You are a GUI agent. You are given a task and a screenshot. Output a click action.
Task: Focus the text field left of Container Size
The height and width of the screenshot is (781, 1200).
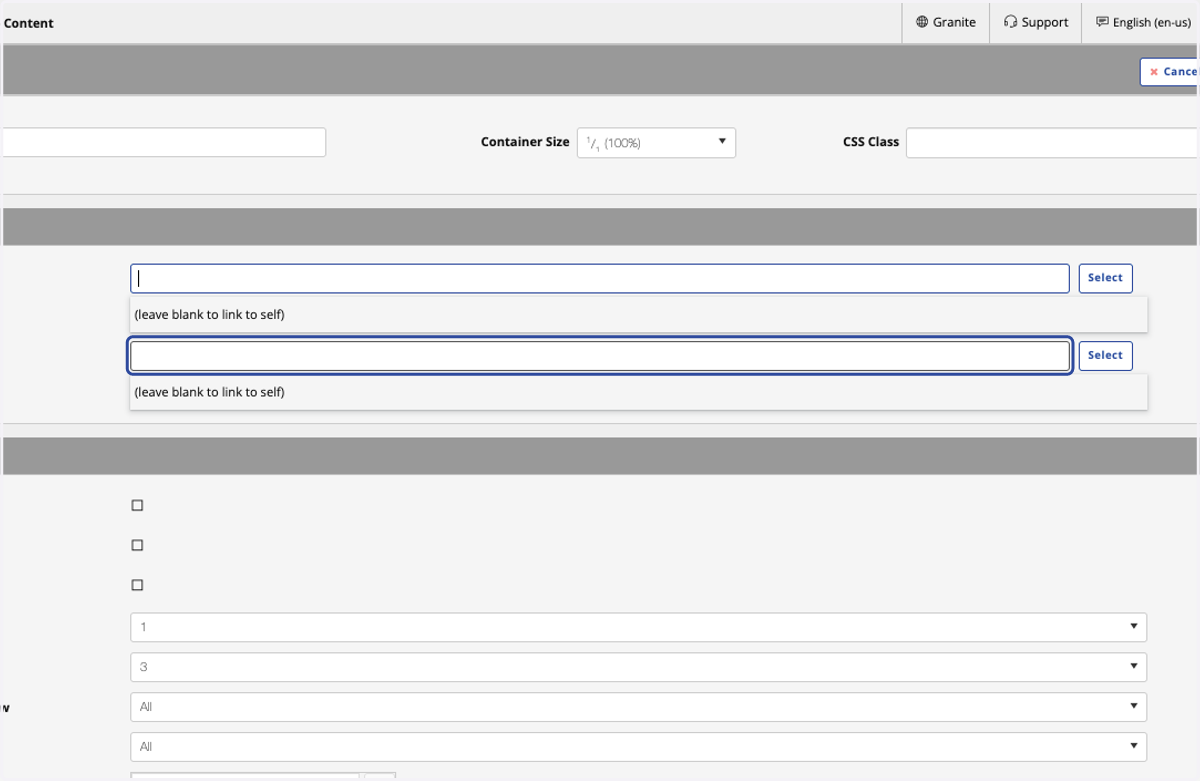(x=163, y=142)
